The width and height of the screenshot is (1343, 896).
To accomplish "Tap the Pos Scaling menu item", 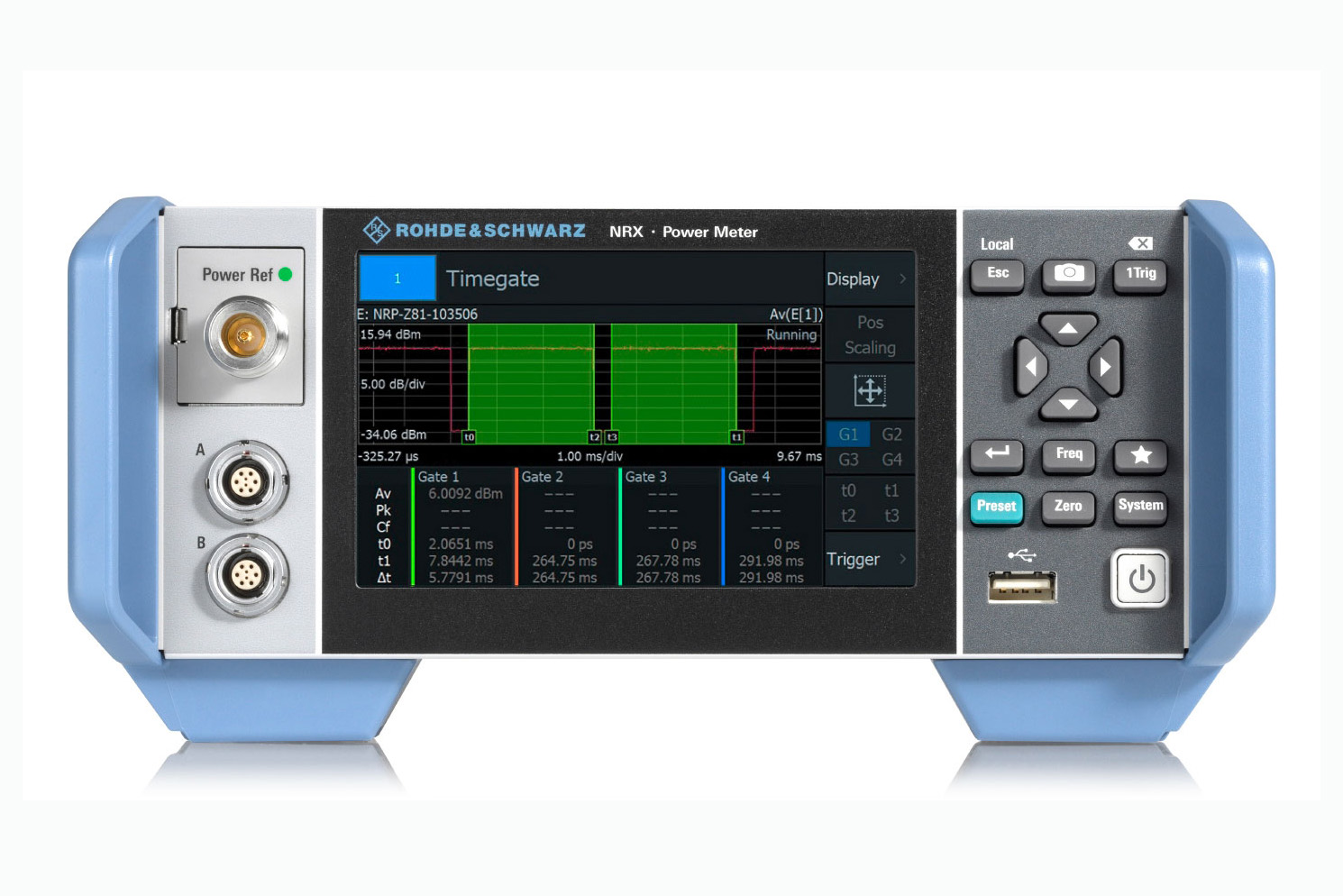I will point(870,335).
